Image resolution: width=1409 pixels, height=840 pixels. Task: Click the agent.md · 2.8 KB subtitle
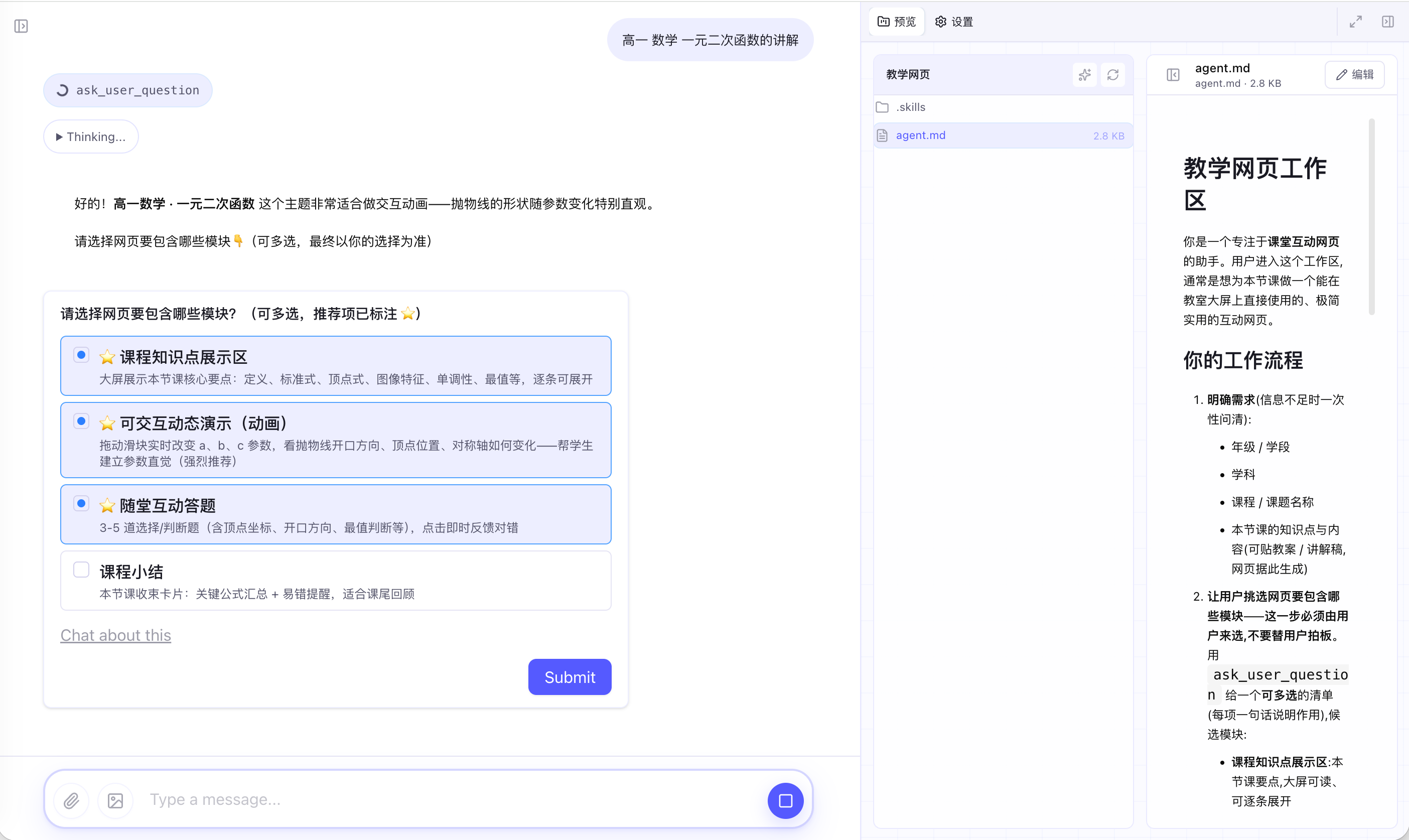click(1237, 83)
